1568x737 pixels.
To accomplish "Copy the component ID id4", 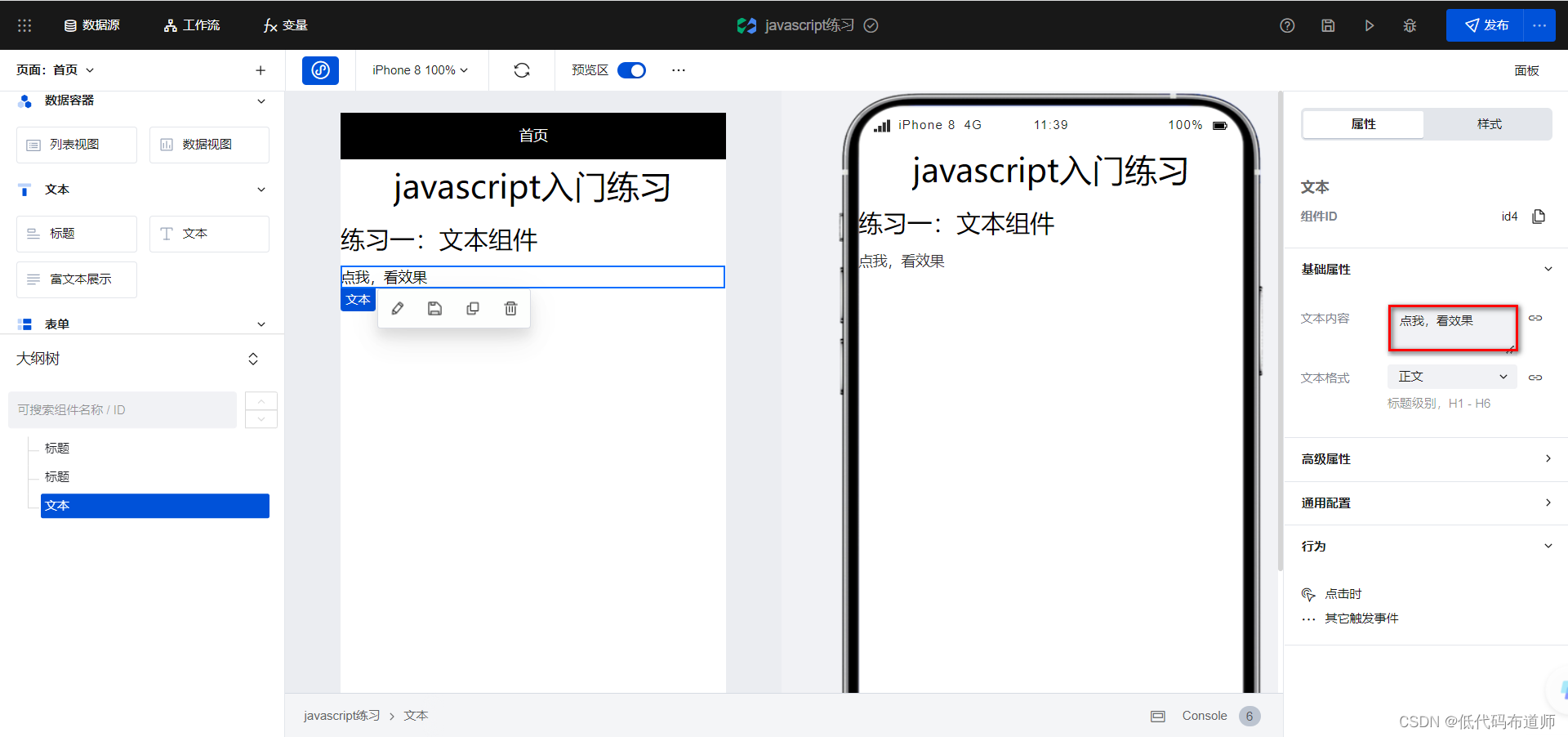I will (1539, 217).
